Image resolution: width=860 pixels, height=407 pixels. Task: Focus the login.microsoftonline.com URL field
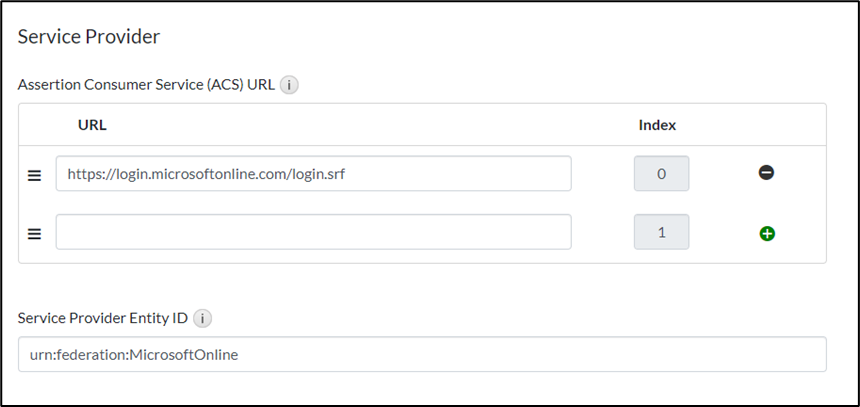[313, 173]
